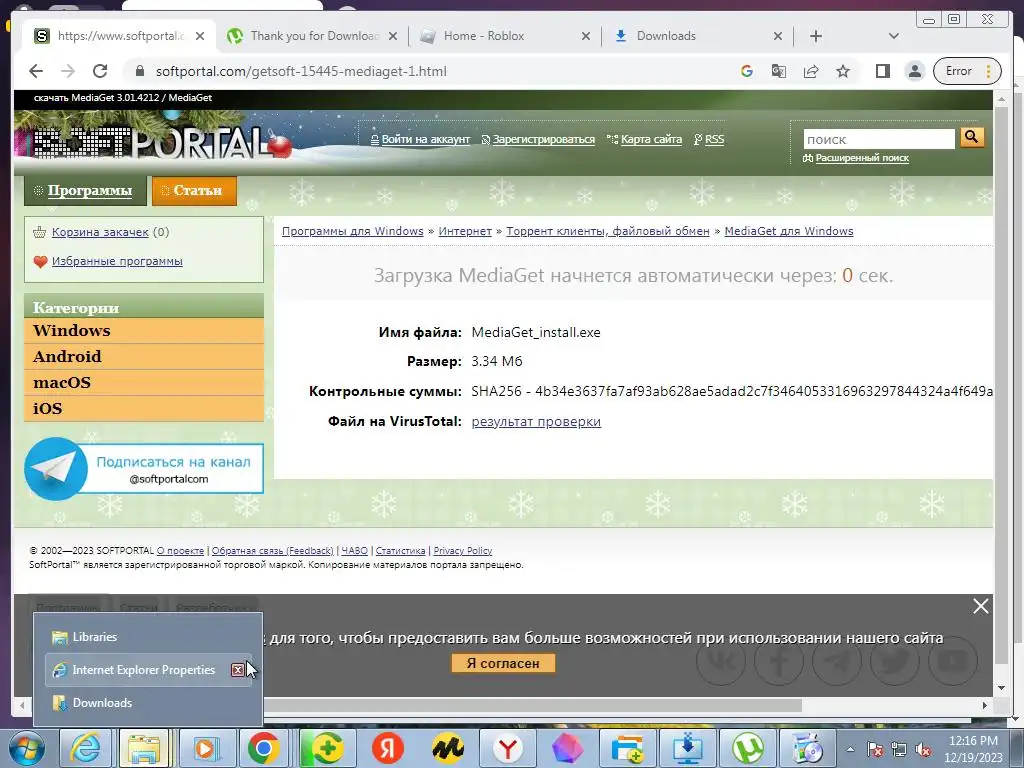The width and height of the screenshot is (1024, 768).
Task: Click the horizontal scrollbar thumb
Action: 532,705
